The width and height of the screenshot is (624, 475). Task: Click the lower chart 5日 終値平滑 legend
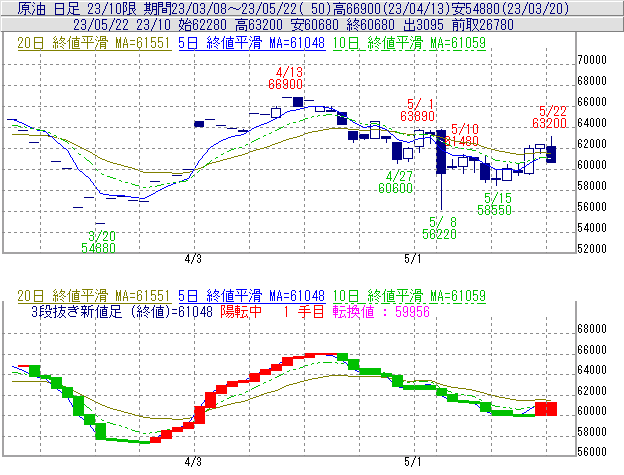(x=252, y=296)
